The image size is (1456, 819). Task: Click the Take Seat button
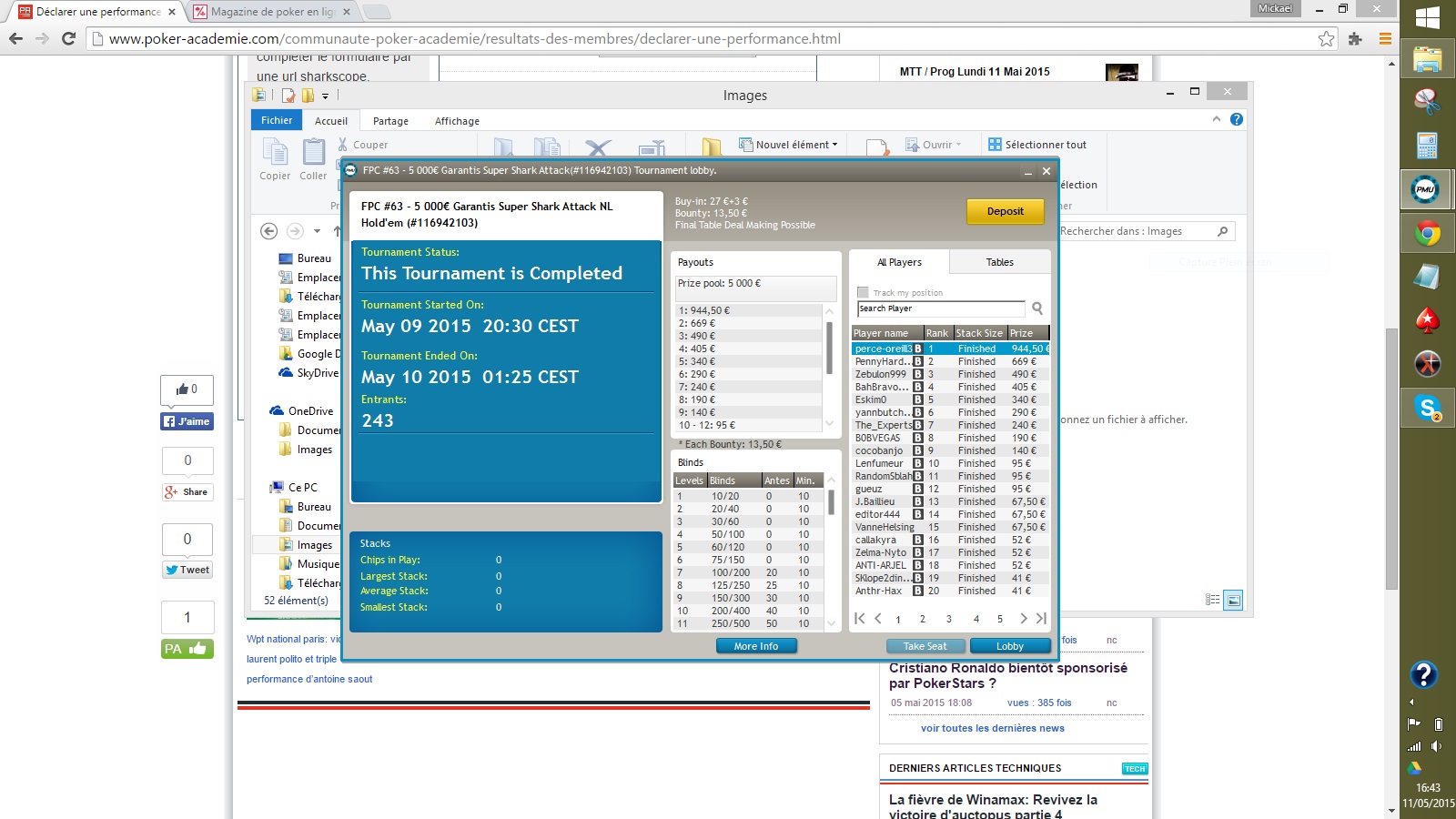[x=925, y=646]
